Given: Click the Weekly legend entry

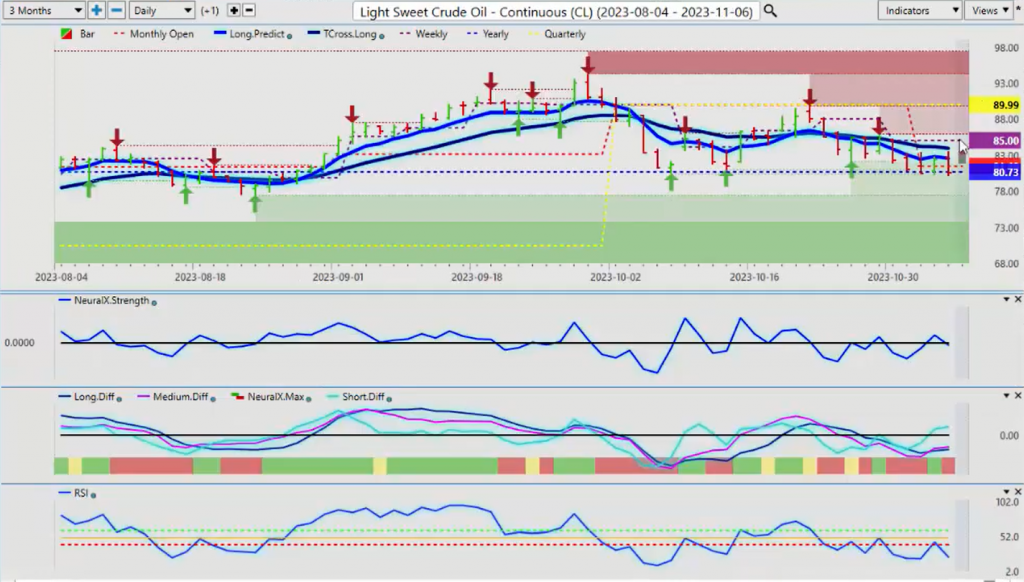Looking at the screenshot, I should pos(423,34).
